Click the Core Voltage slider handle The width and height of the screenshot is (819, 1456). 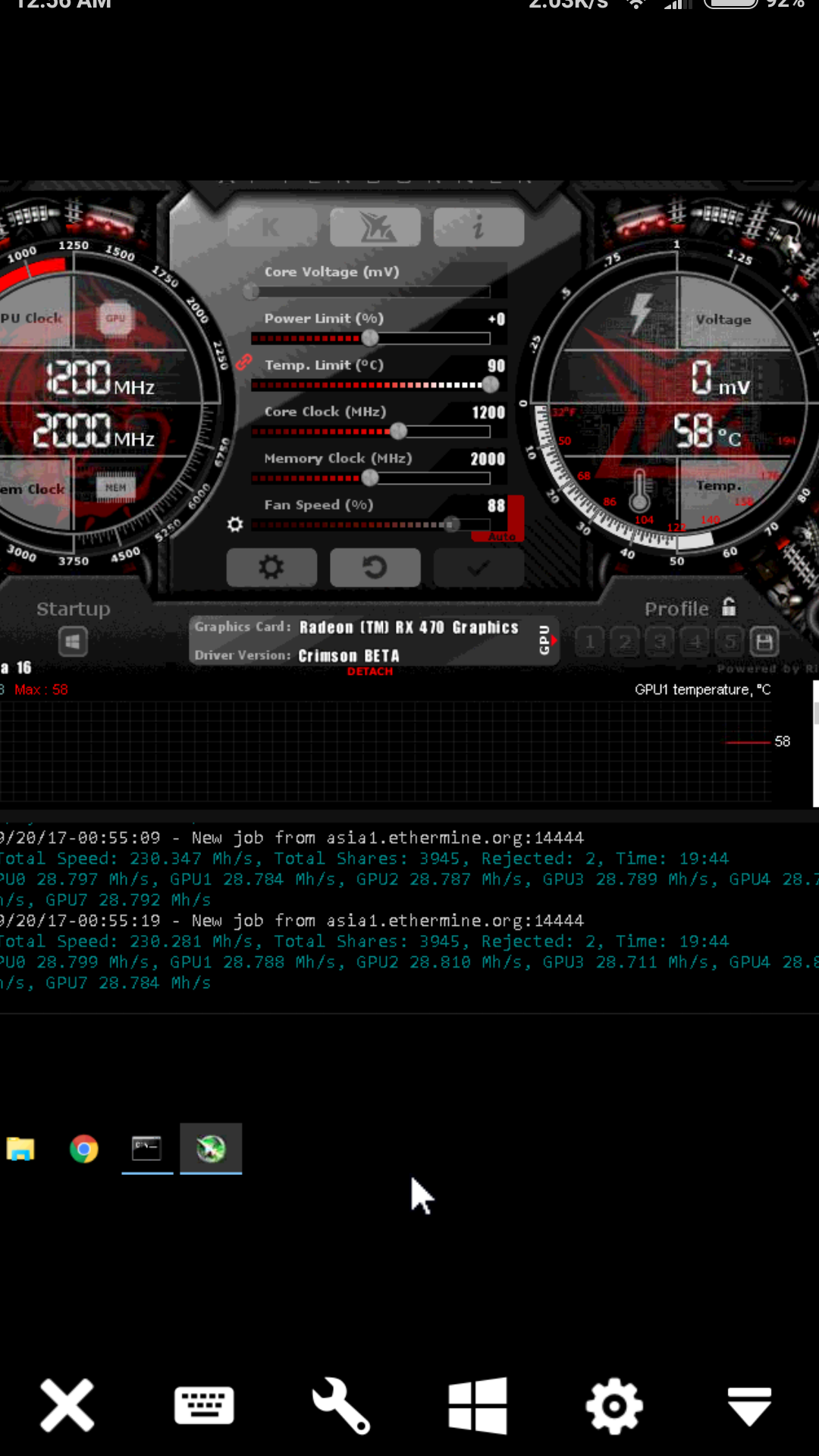[x=251, y=291]
